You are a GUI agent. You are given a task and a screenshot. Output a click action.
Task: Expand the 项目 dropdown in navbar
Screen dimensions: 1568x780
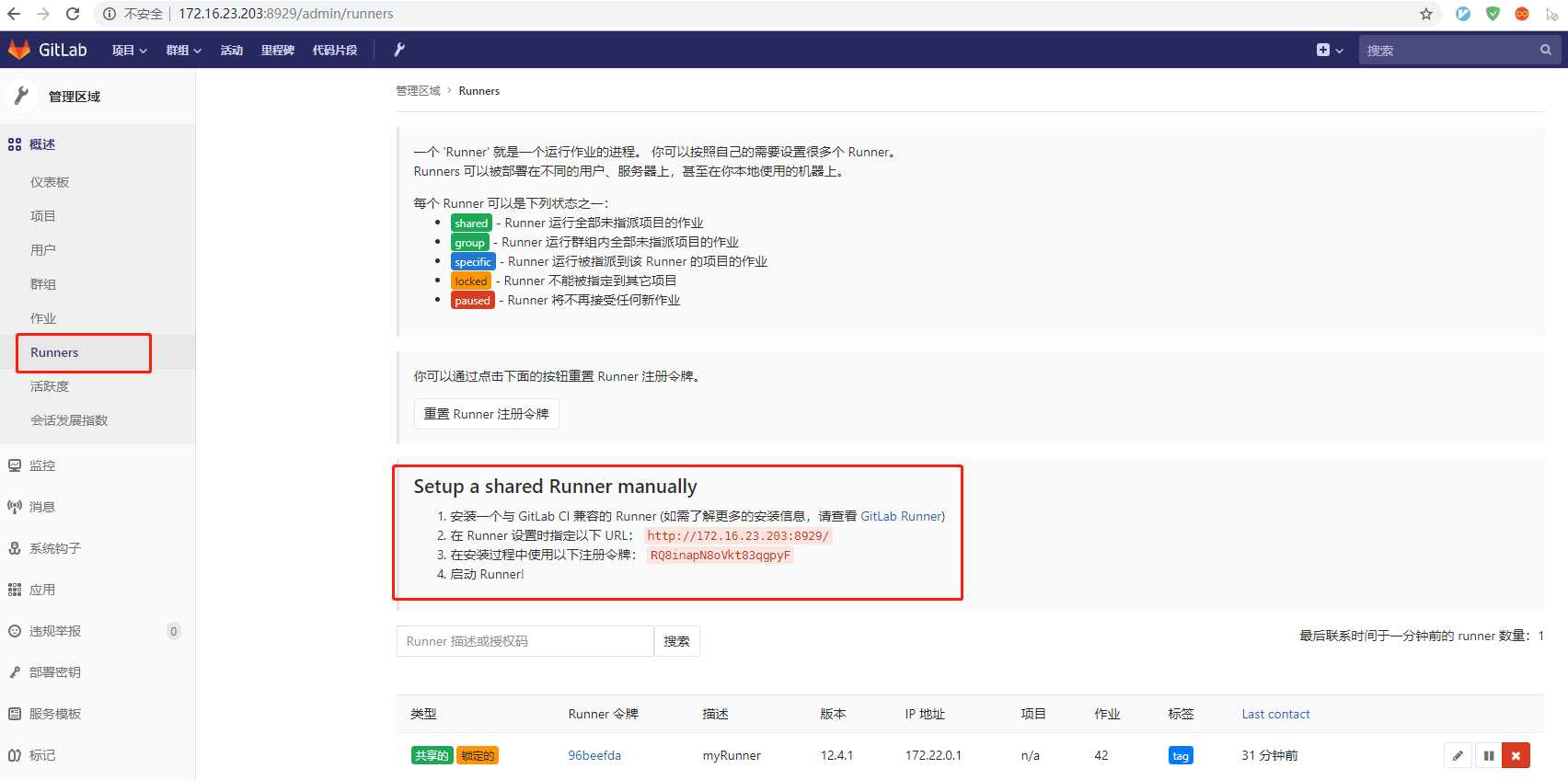point(130,50)
